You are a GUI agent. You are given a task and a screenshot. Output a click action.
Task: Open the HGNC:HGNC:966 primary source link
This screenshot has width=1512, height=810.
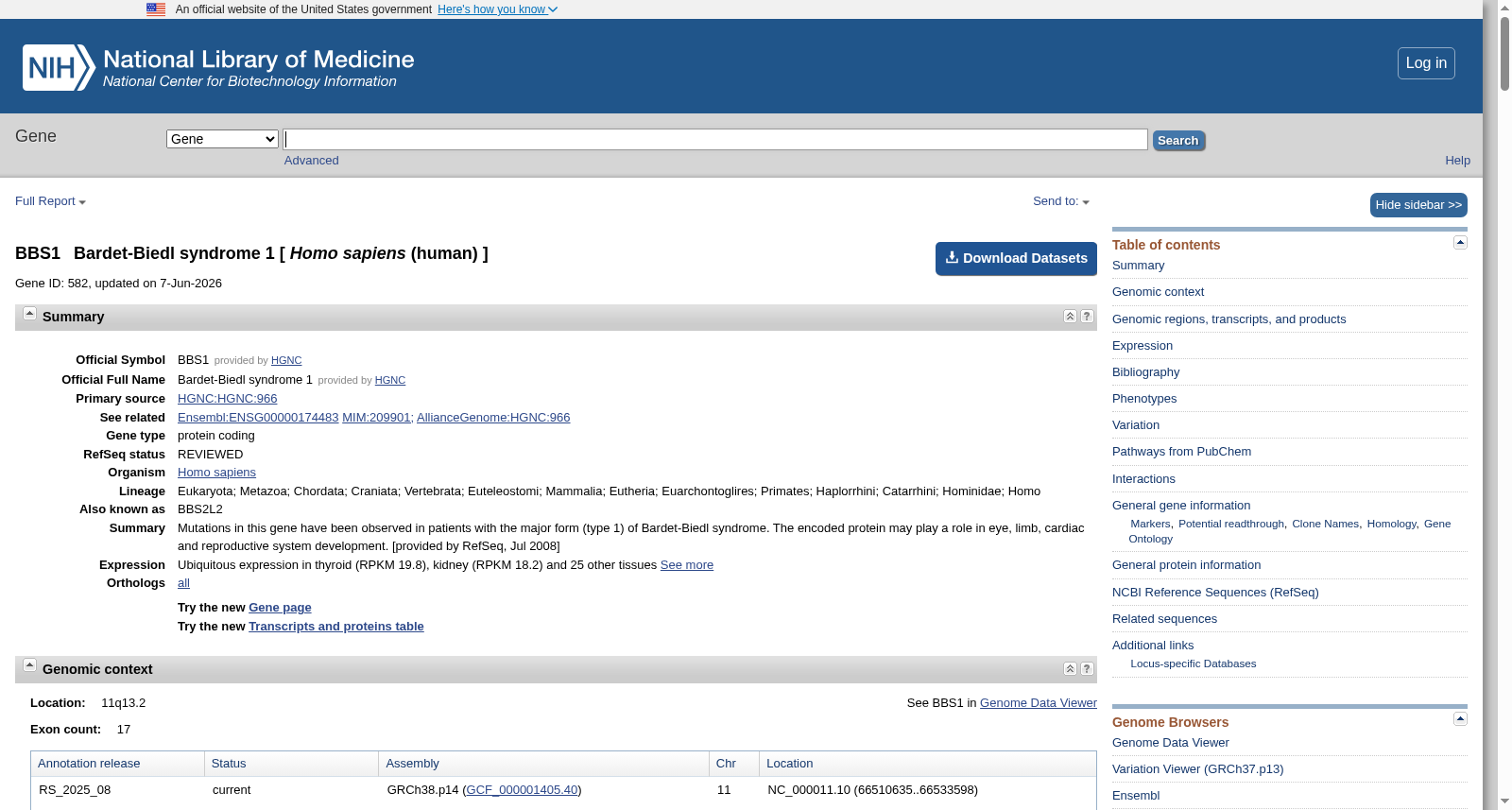click(x=228, y=399)
